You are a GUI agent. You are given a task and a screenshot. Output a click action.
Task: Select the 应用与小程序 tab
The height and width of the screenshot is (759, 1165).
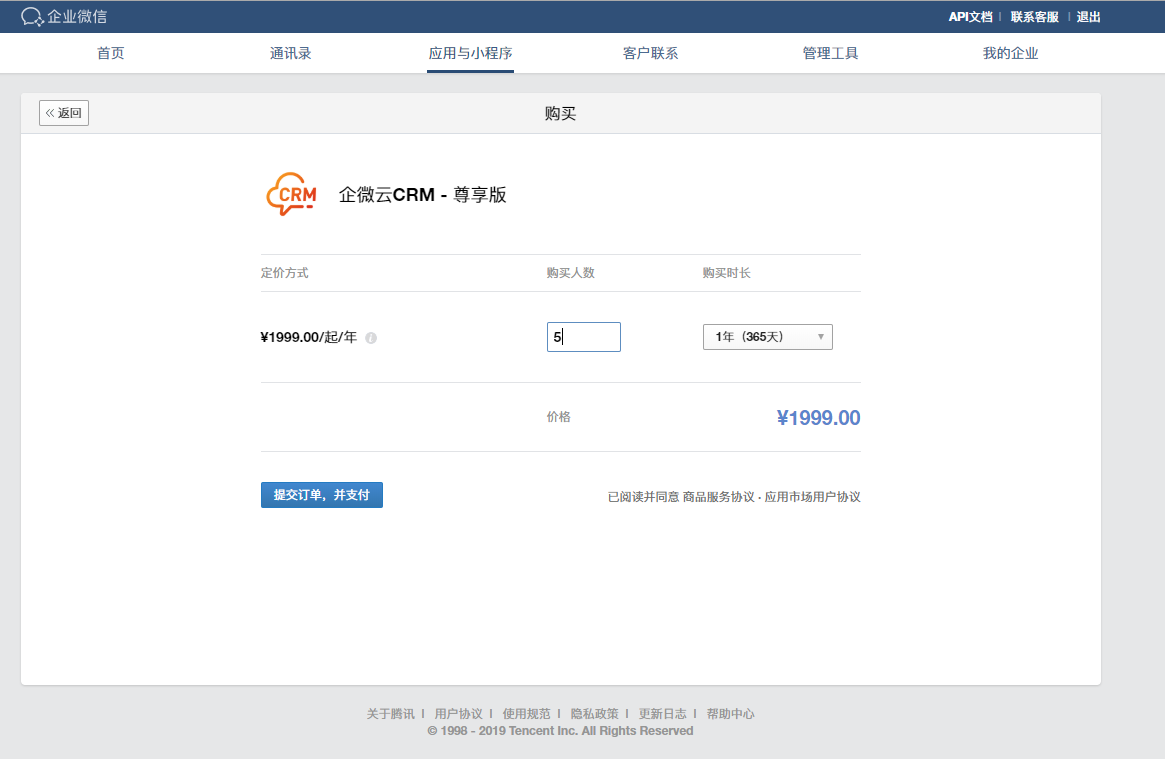click(470, 53)
